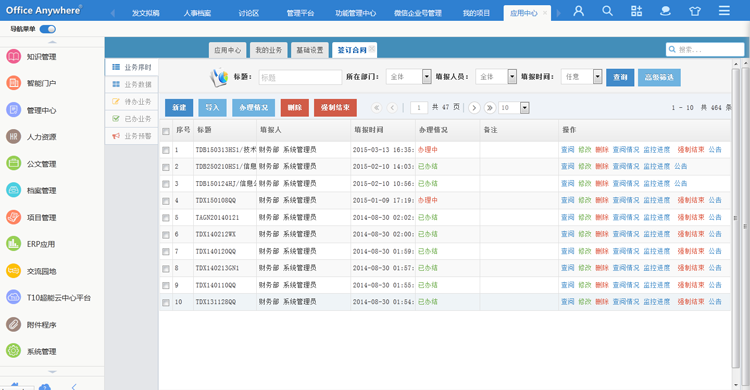Click the table vertical scrollbar
Screen dimensions: 750x390
(x=736, y=218)
